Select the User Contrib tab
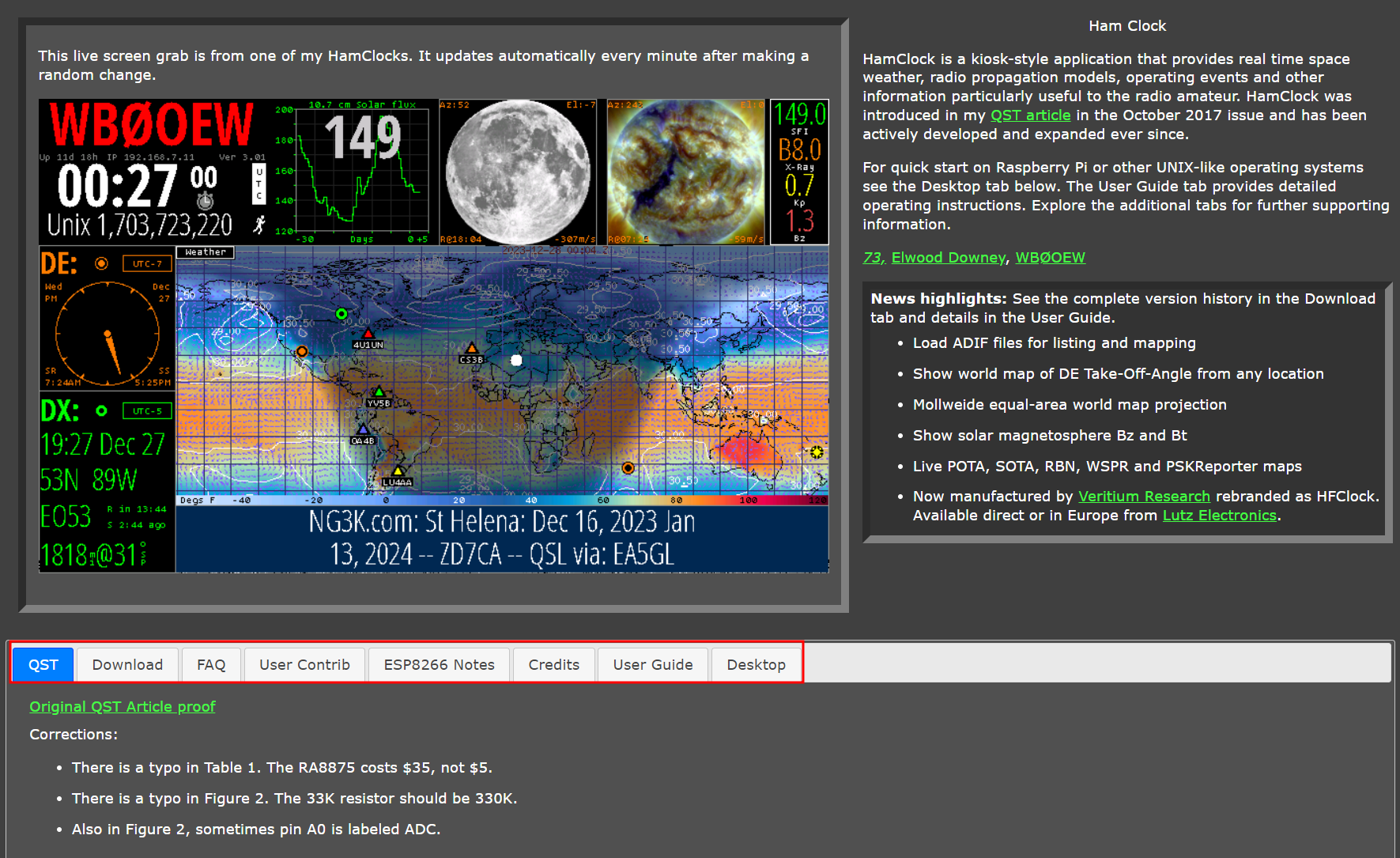The image size is (1400, 858). [304, 664]
